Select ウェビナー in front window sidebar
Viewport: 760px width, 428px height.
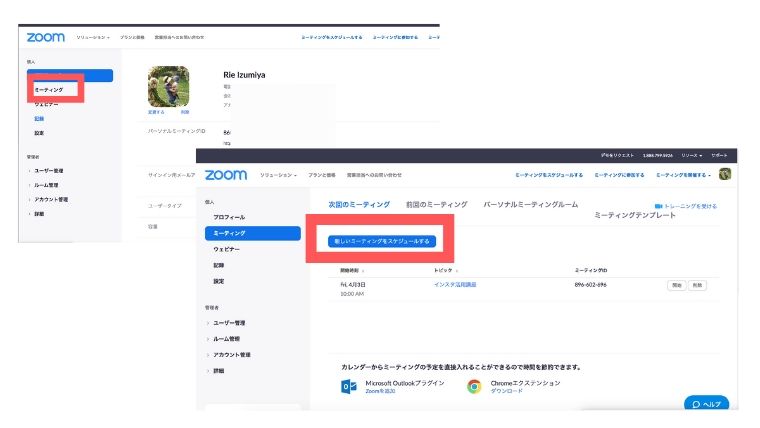click(226, 249)
